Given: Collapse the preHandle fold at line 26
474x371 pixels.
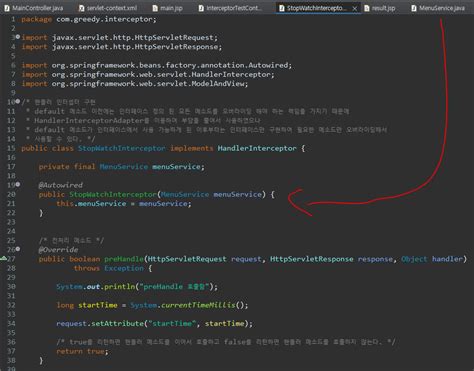Looking at the screenshot, I should point(18,249).
